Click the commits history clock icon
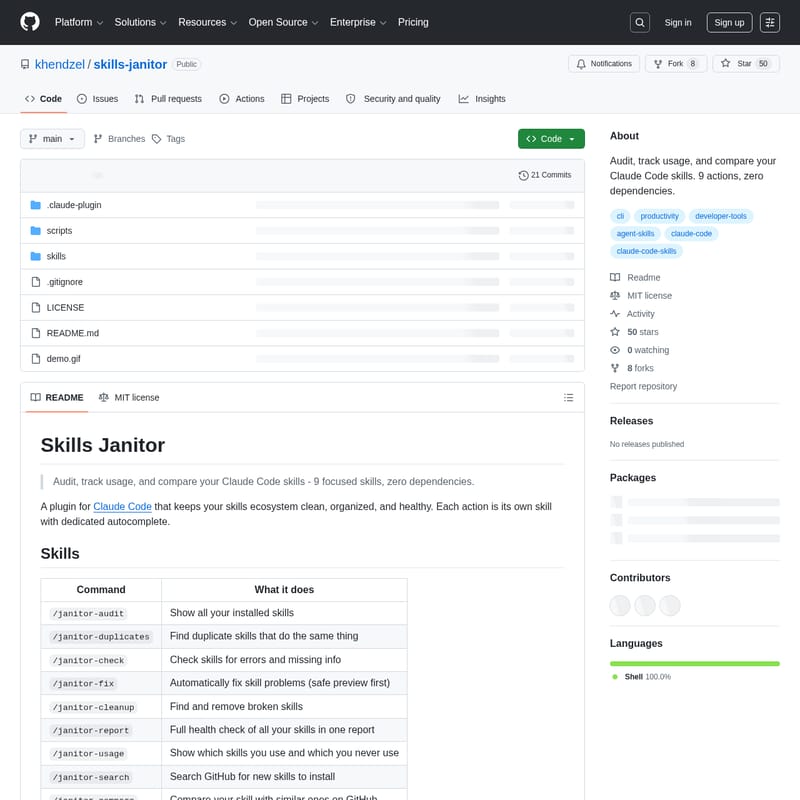 point(523,175)
